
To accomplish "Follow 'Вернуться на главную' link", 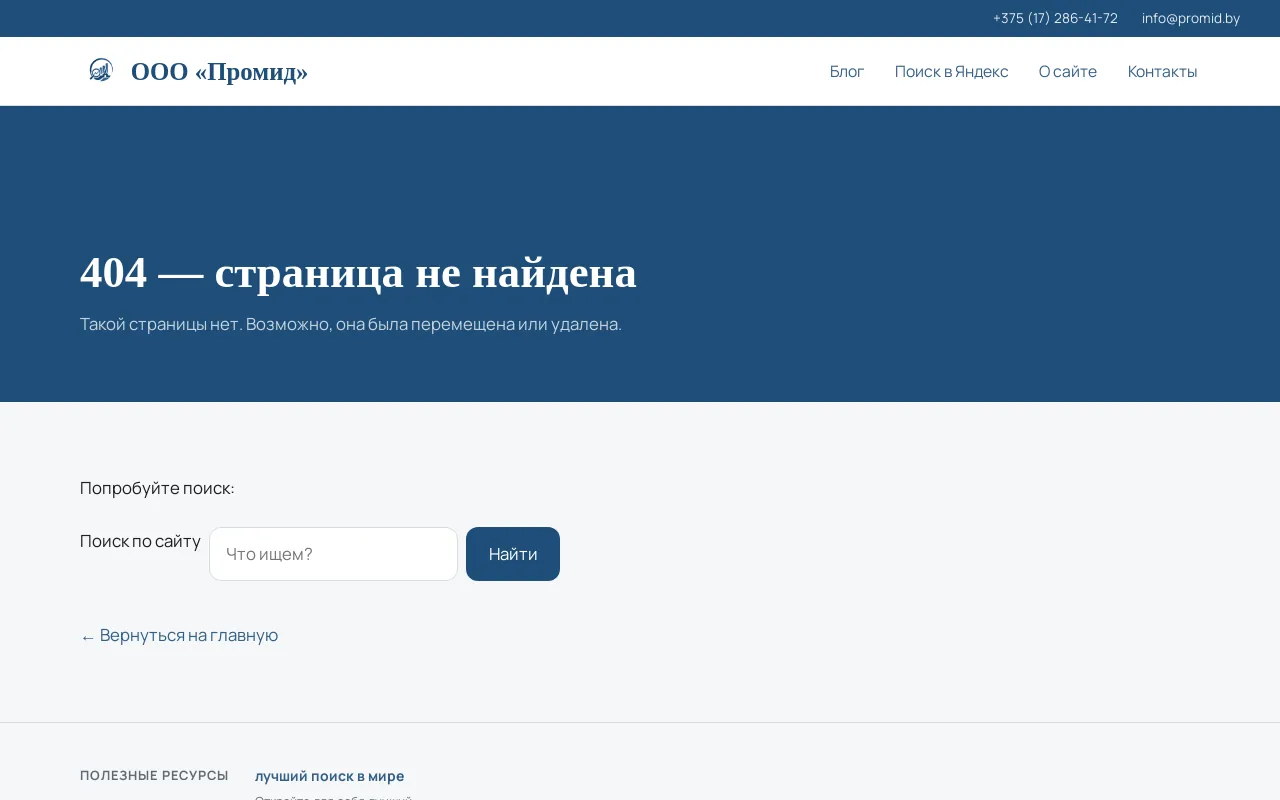I will point(179,635).
